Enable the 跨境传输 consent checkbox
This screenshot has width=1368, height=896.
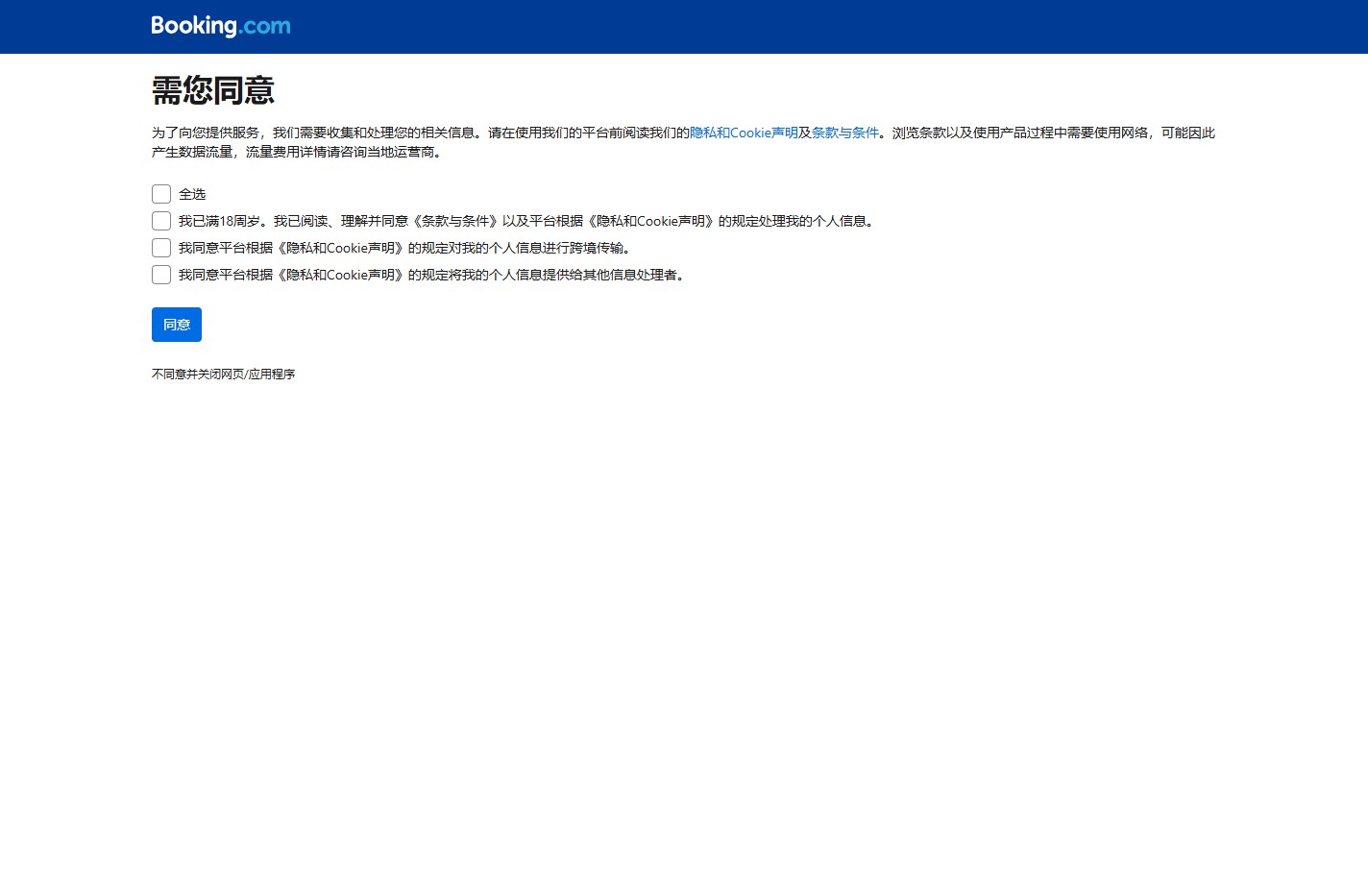pyautogui.click(x=161, y=248)
